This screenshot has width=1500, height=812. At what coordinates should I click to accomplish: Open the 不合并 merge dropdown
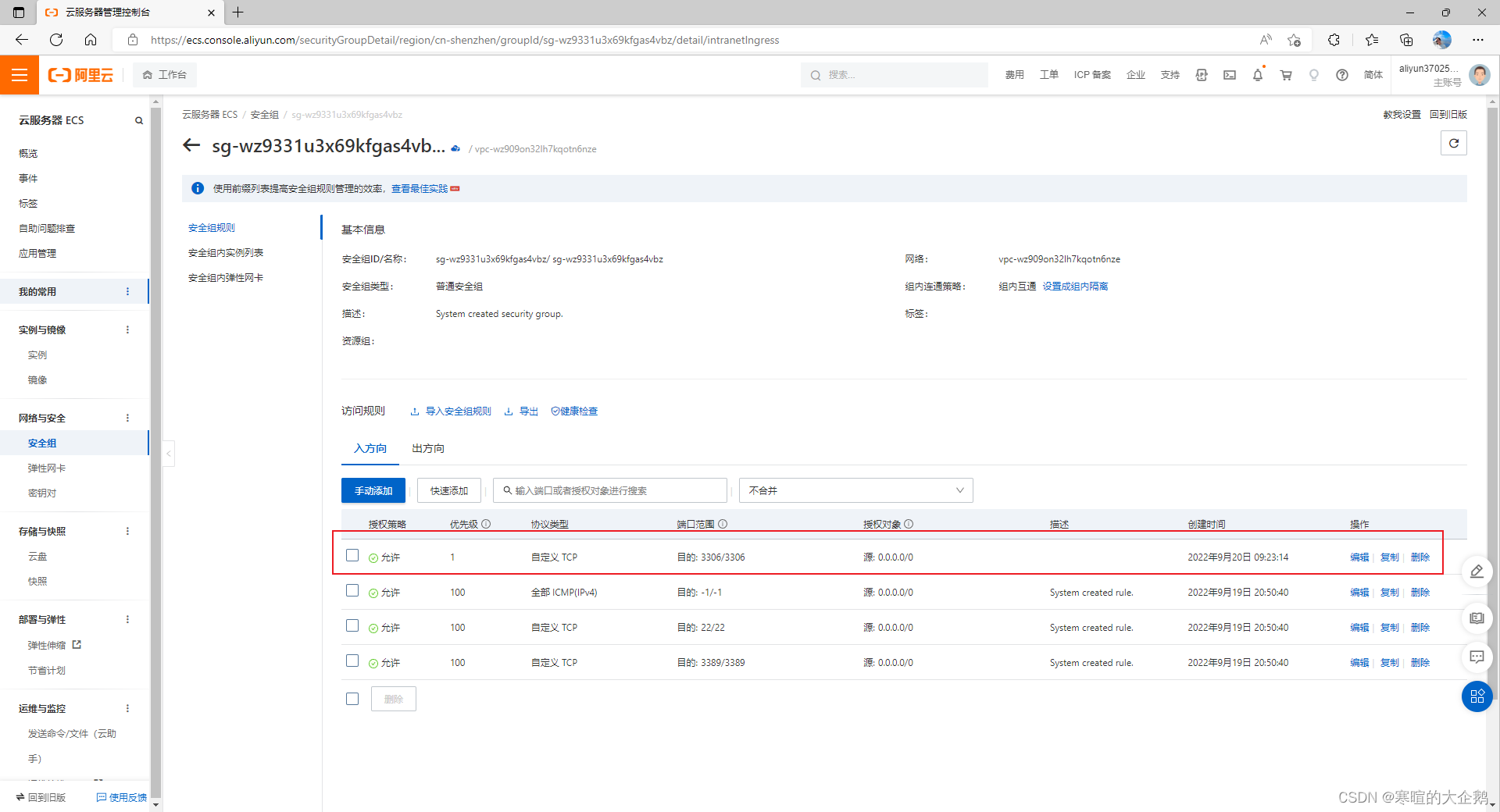[x=855, y=490]
